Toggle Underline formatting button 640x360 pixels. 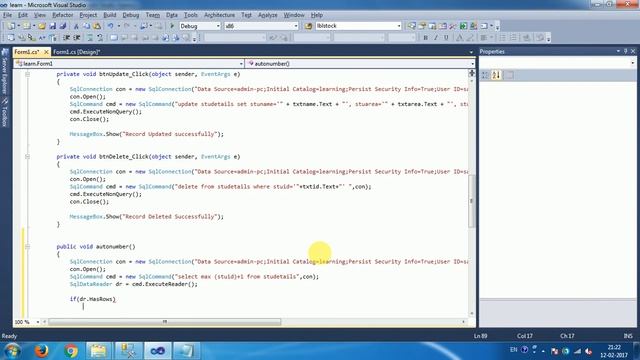[446, 38]
